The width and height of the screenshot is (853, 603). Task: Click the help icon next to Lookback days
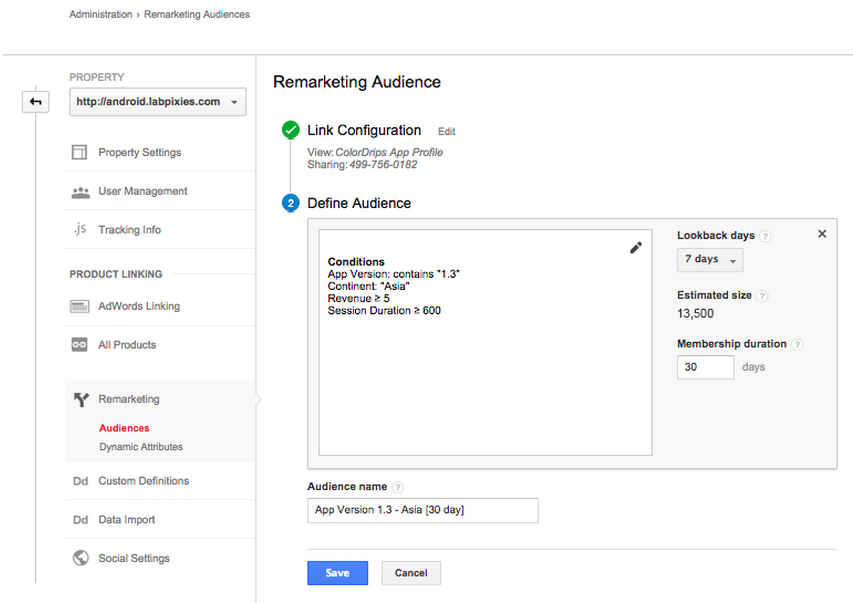coord(765,236)
